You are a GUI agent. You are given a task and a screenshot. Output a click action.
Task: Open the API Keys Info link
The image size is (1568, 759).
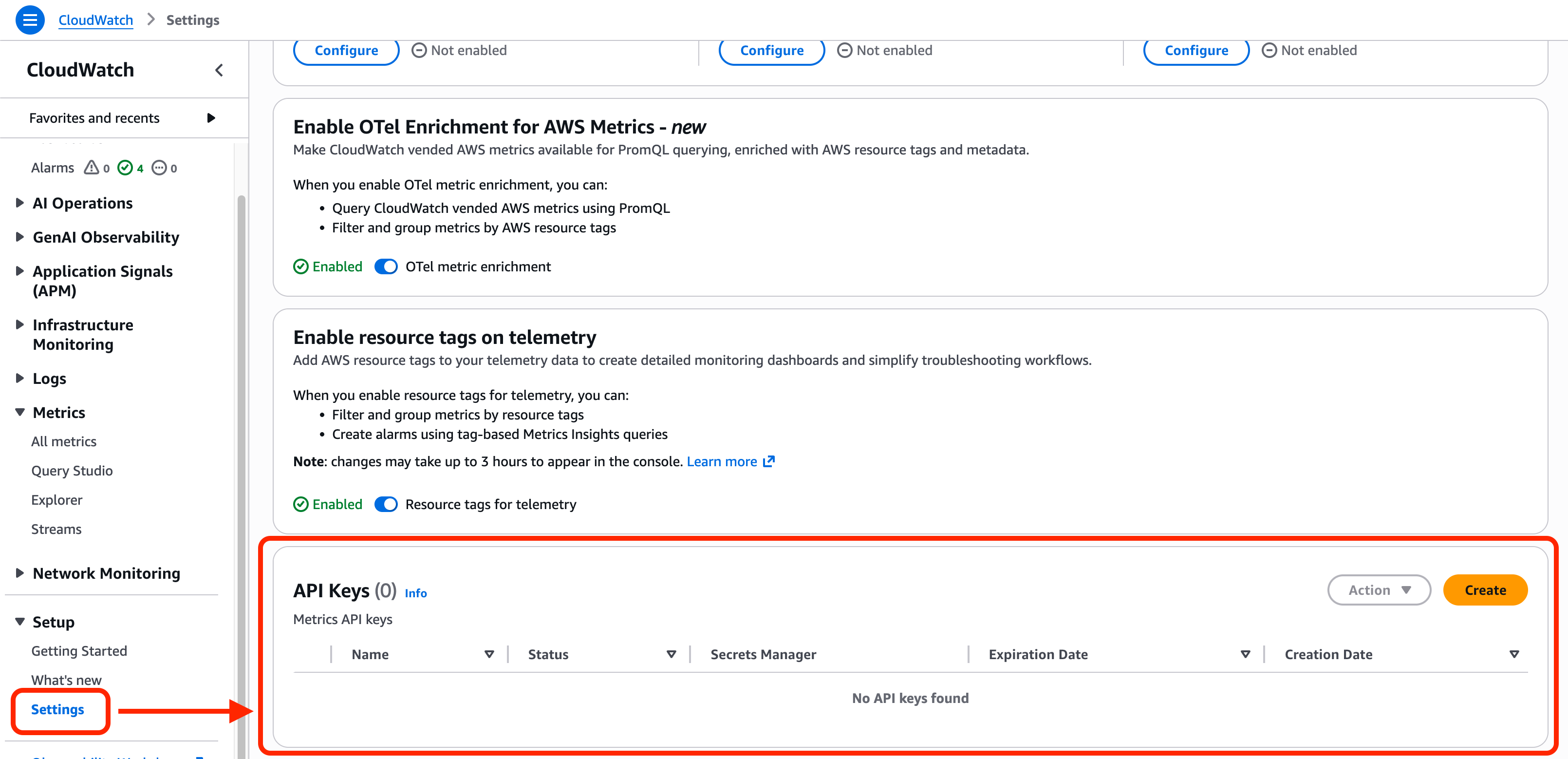point(416,593)
